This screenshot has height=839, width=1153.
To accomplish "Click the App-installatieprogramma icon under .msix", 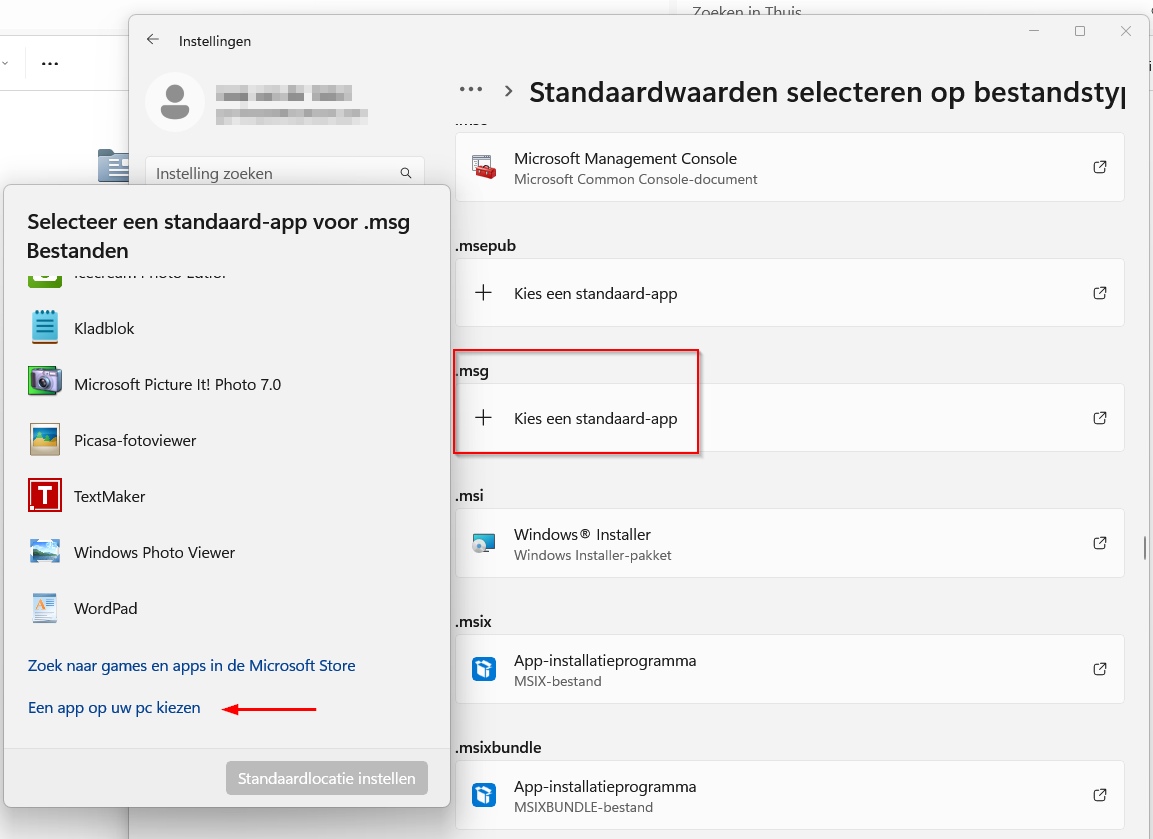I will tap(484, 669).
